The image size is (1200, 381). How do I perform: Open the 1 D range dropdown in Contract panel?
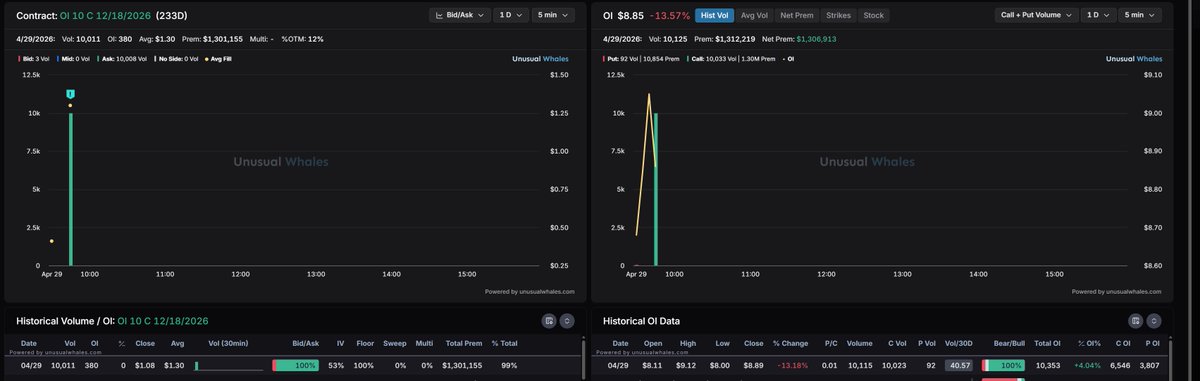(510, 15)
